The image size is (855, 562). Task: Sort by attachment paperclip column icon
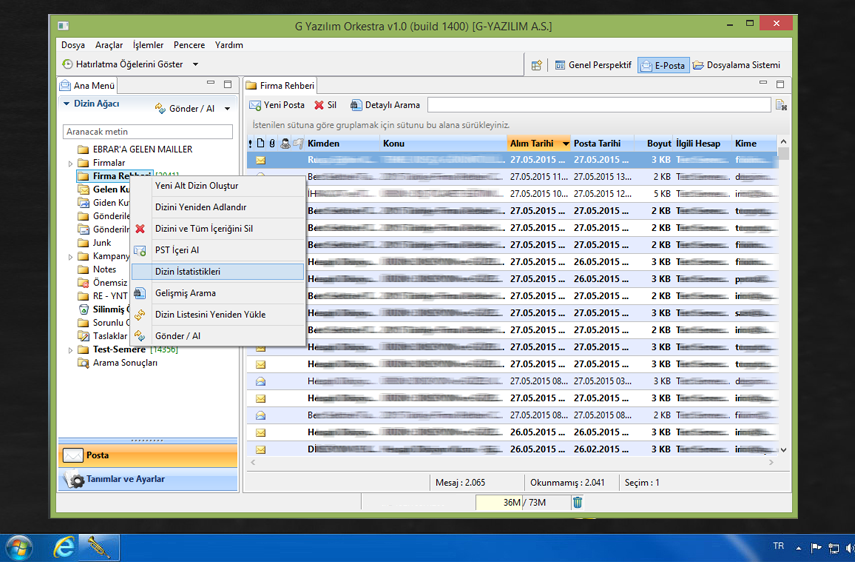tap(272, 143)
